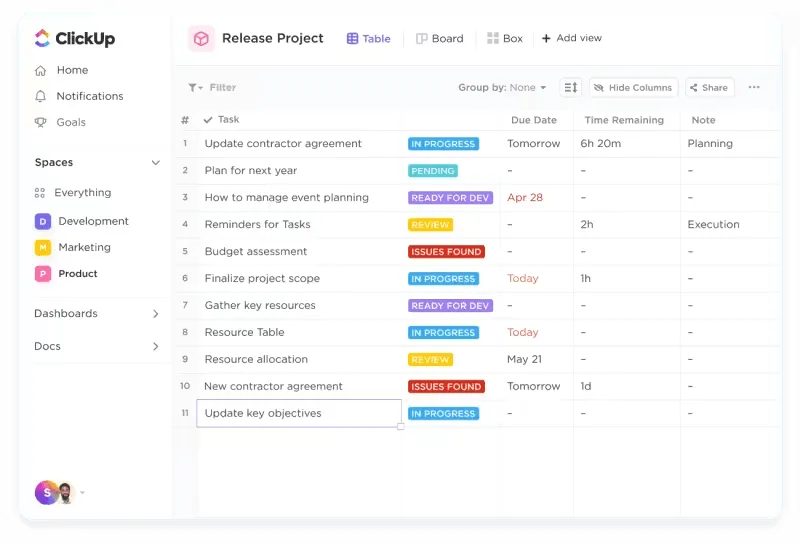Click the Hide Columns button
Image resolution: width=800 pixels, height=544 pixels.
point(633,88)
